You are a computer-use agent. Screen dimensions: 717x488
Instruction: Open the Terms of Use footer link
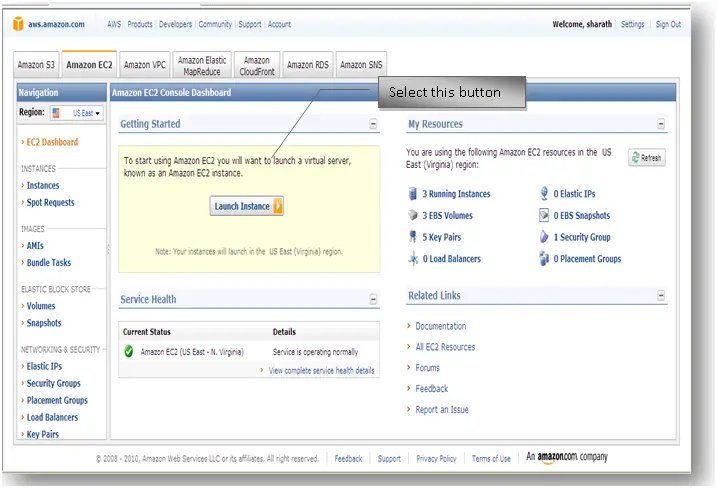[x=491, y=459]
